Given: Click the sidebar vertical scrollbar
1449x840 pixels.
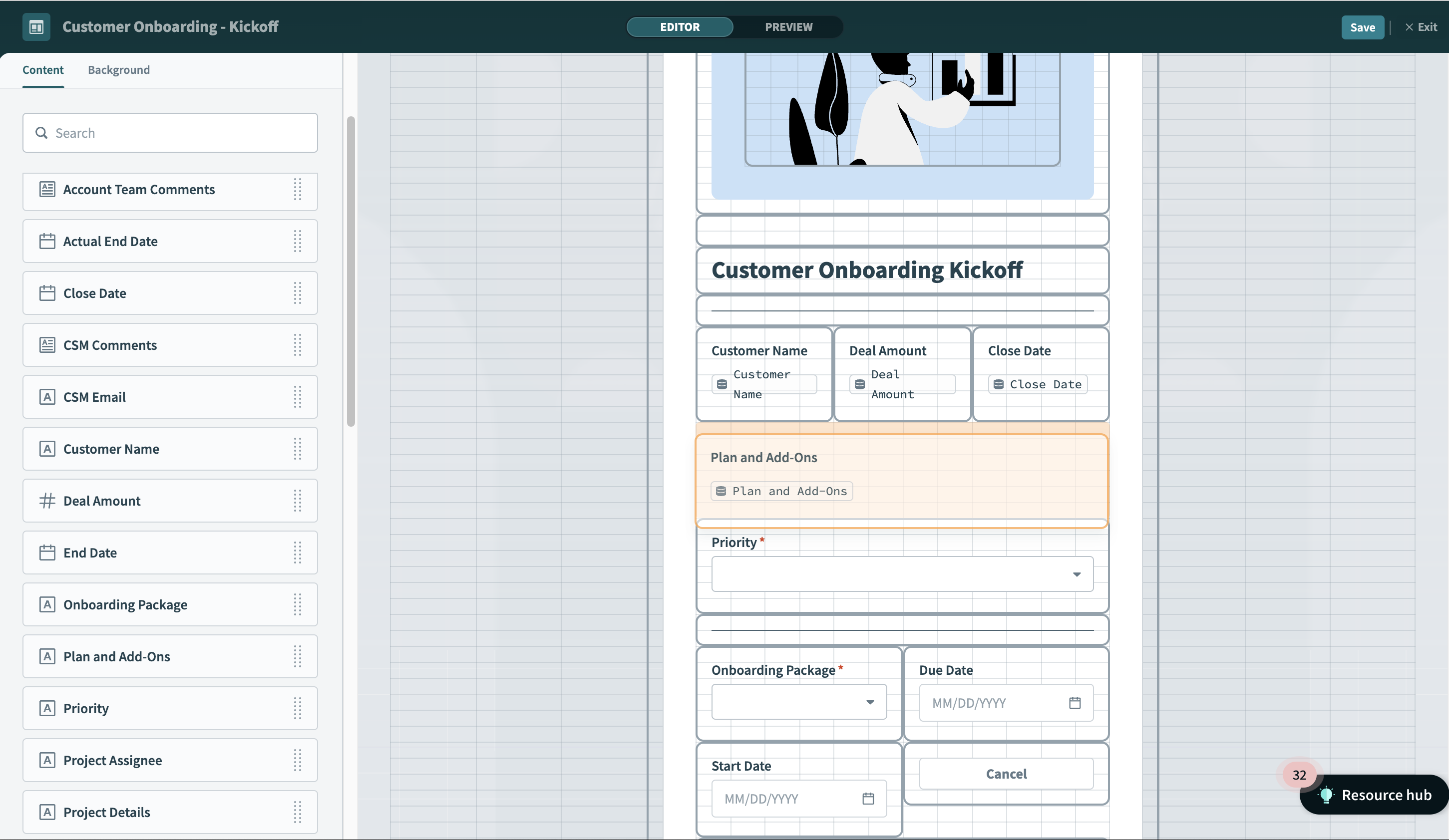Looking at the screenshot, I should [x=351, y=272].
